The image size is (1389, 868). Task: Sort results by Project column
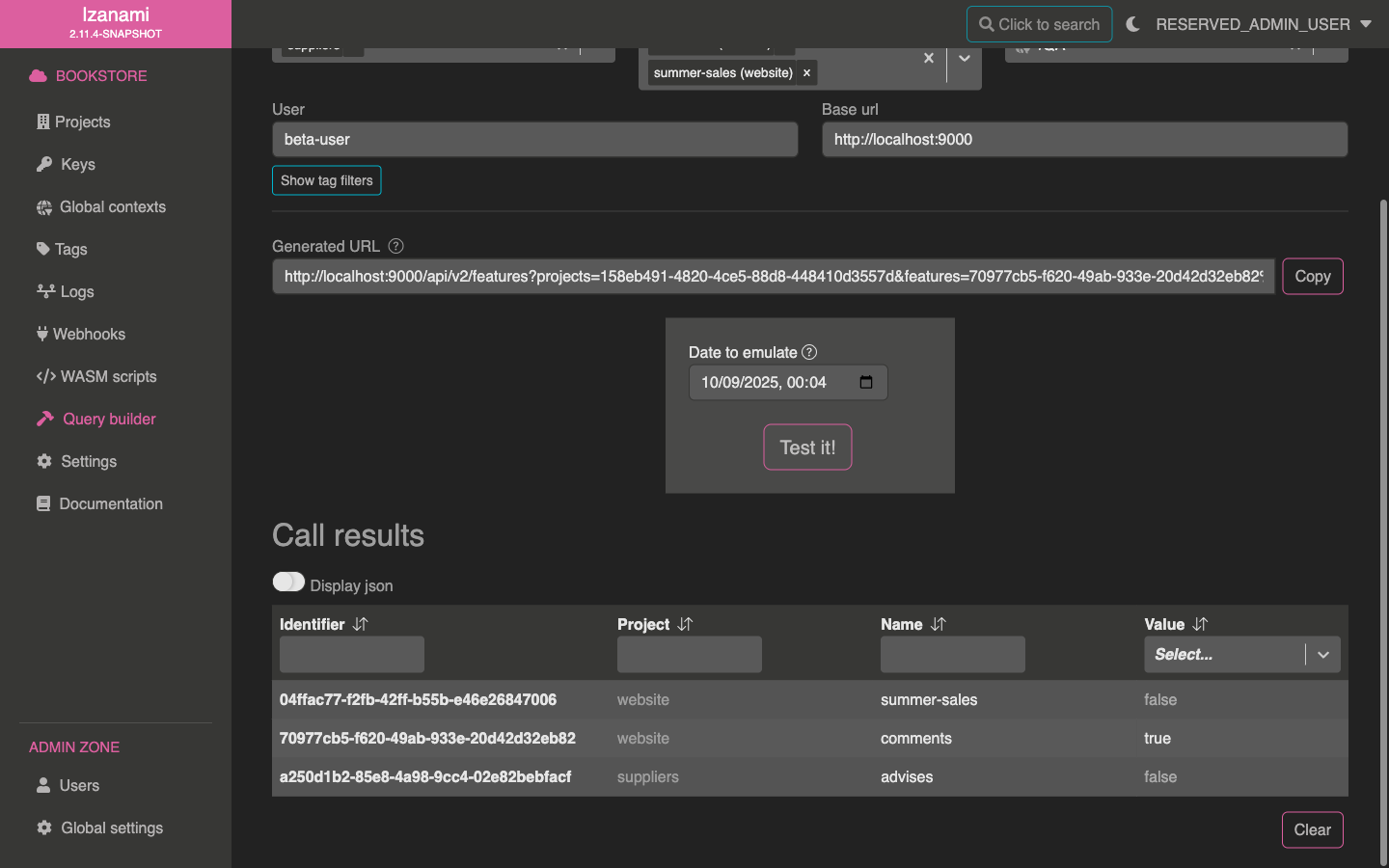[685, 624]
